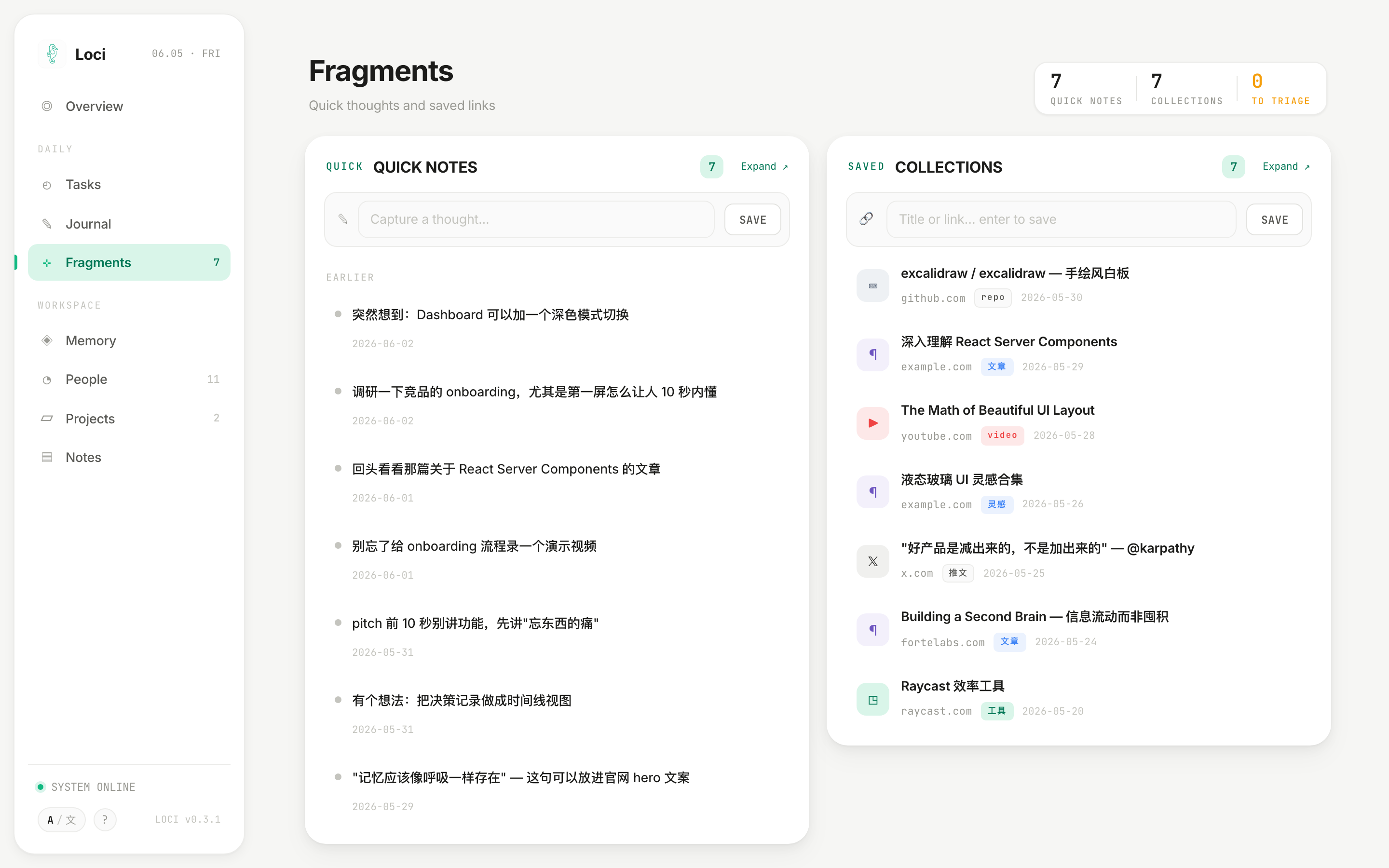
Task: Click the Journal pencil icon
Action: point(47,224)
